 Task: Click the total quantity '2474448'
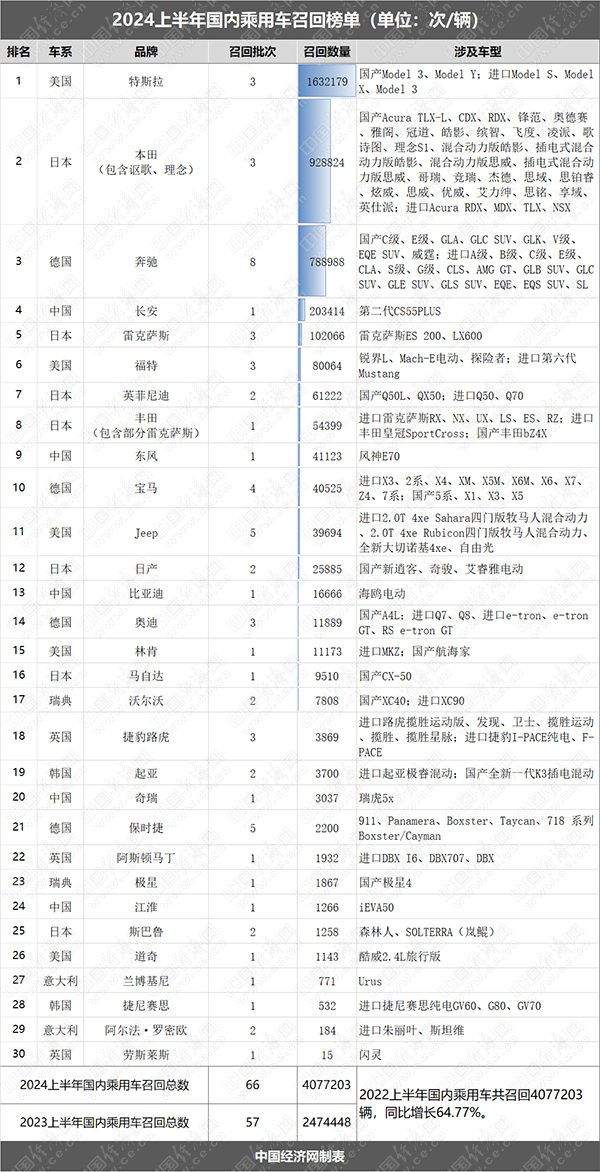pos(327,1122)
